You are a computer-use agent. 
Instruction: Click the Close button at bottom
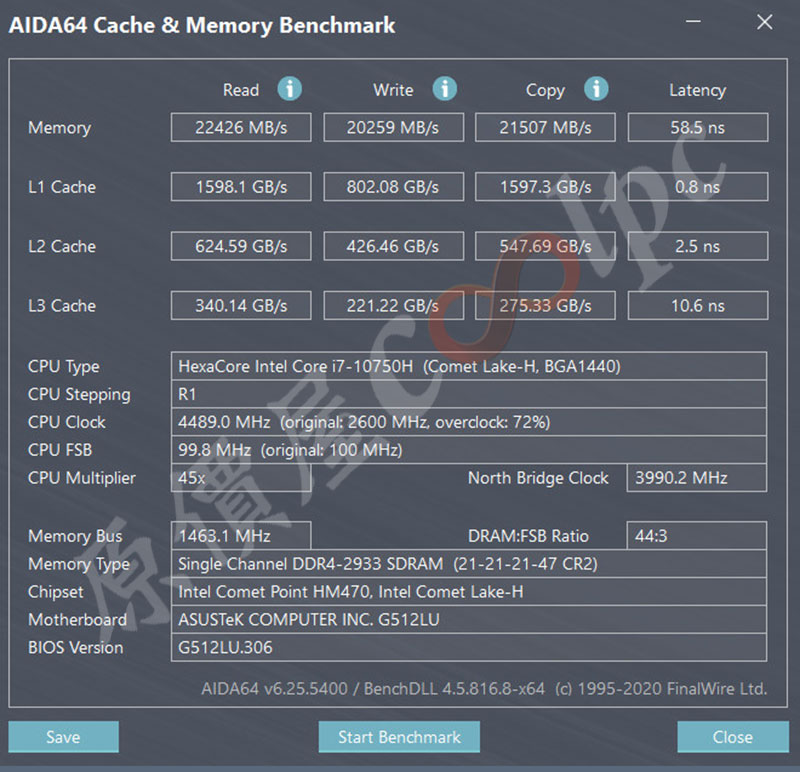click(x=732, y=737)
